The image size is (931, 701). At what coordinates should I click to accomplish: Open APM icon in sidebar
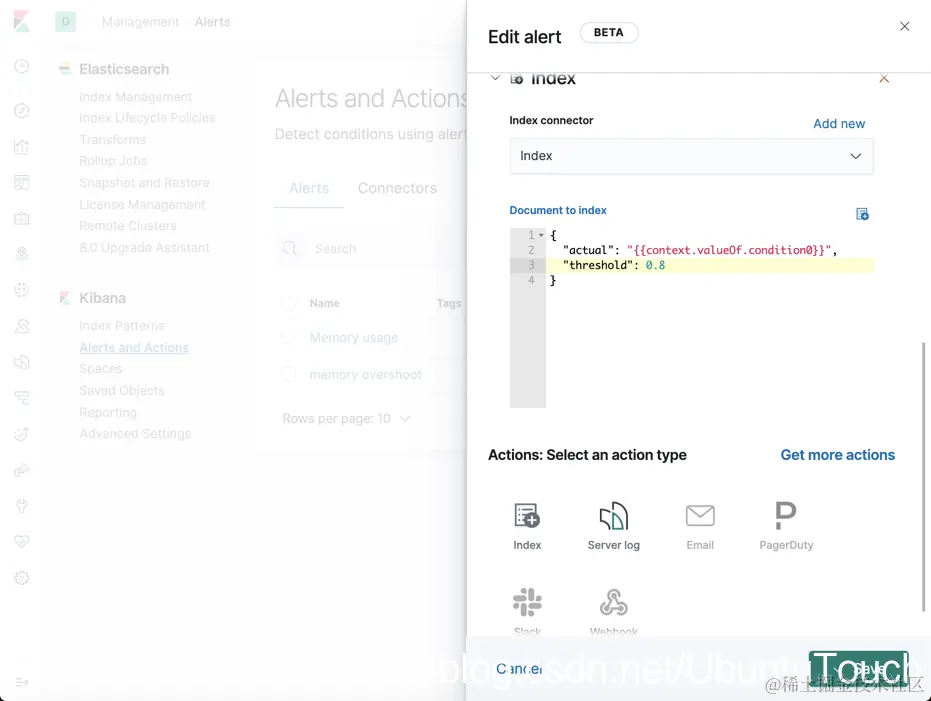pos(21,398)
